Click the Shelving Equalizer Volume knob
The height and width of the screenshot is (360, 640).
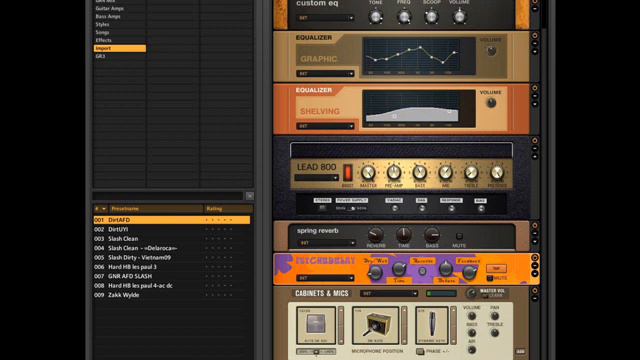click(491, 103)
